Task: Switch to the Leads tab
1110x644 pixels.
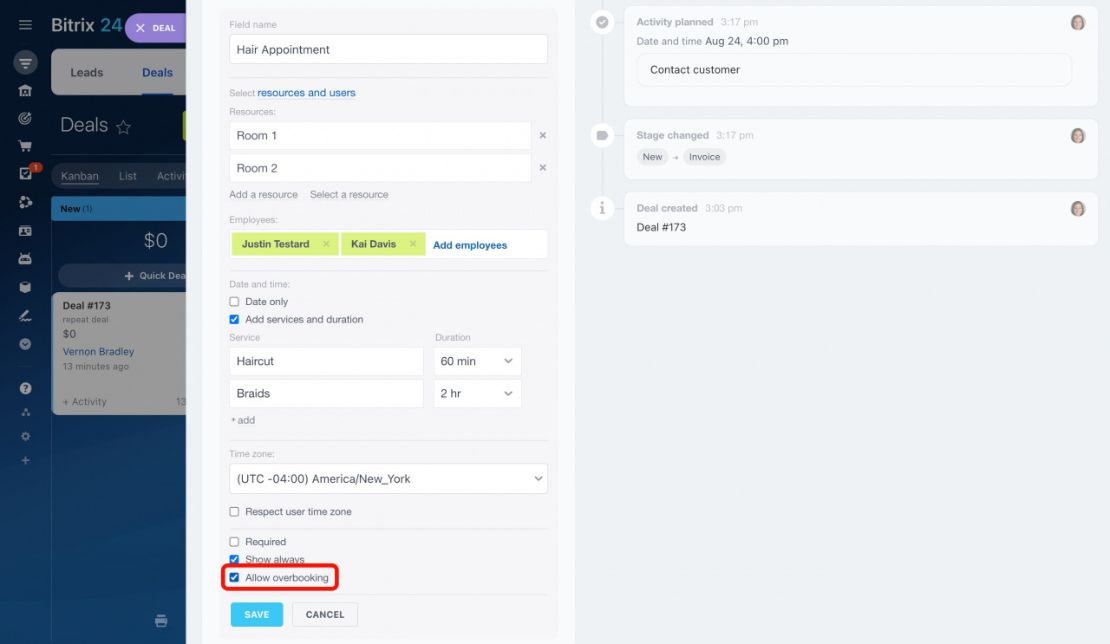Action: 86,72
